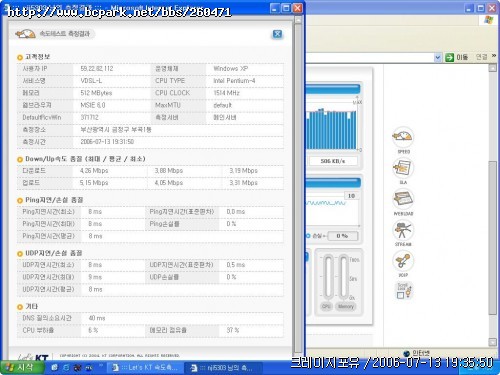Select the 512 MBytes memory value
500x375 pixels.
[96, 93]
